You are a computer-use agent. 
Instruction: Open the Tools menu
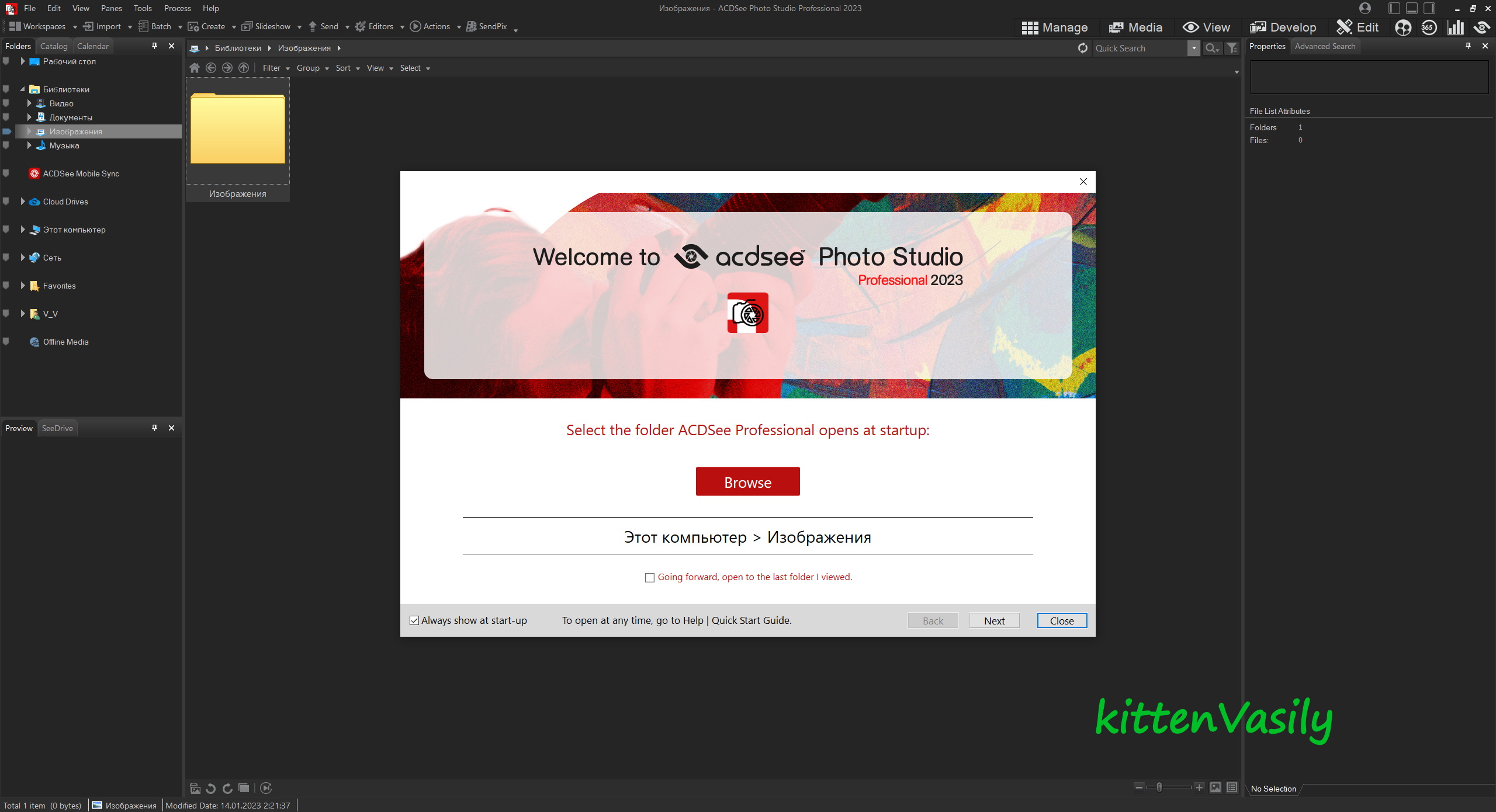(143, 8)
